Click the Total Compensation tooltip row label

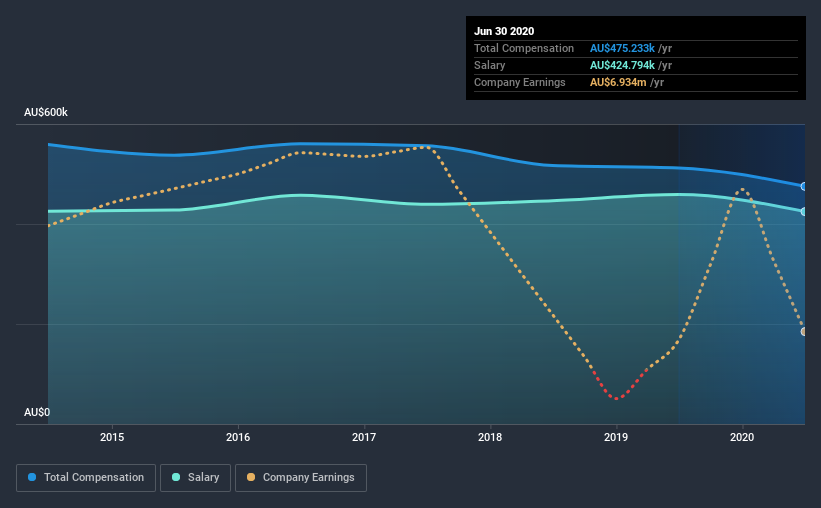(524, 48)
